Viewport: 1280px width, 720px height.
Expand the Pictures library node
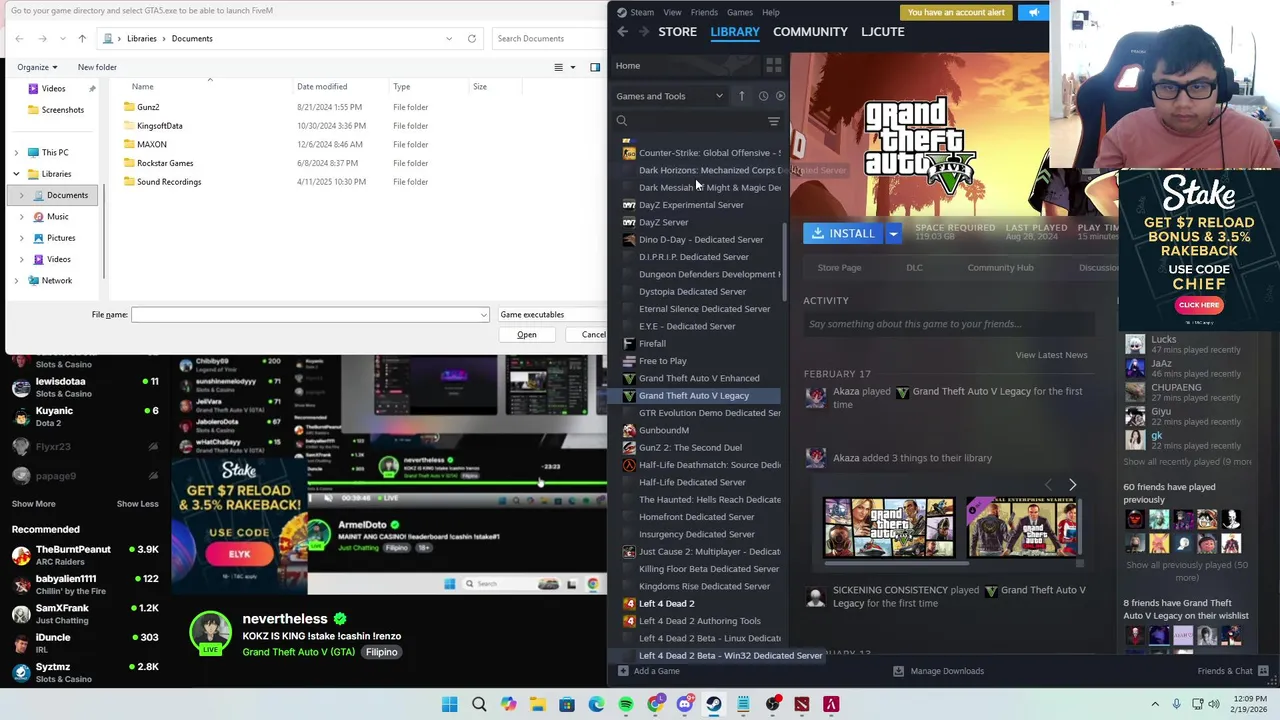click(22, 238)
